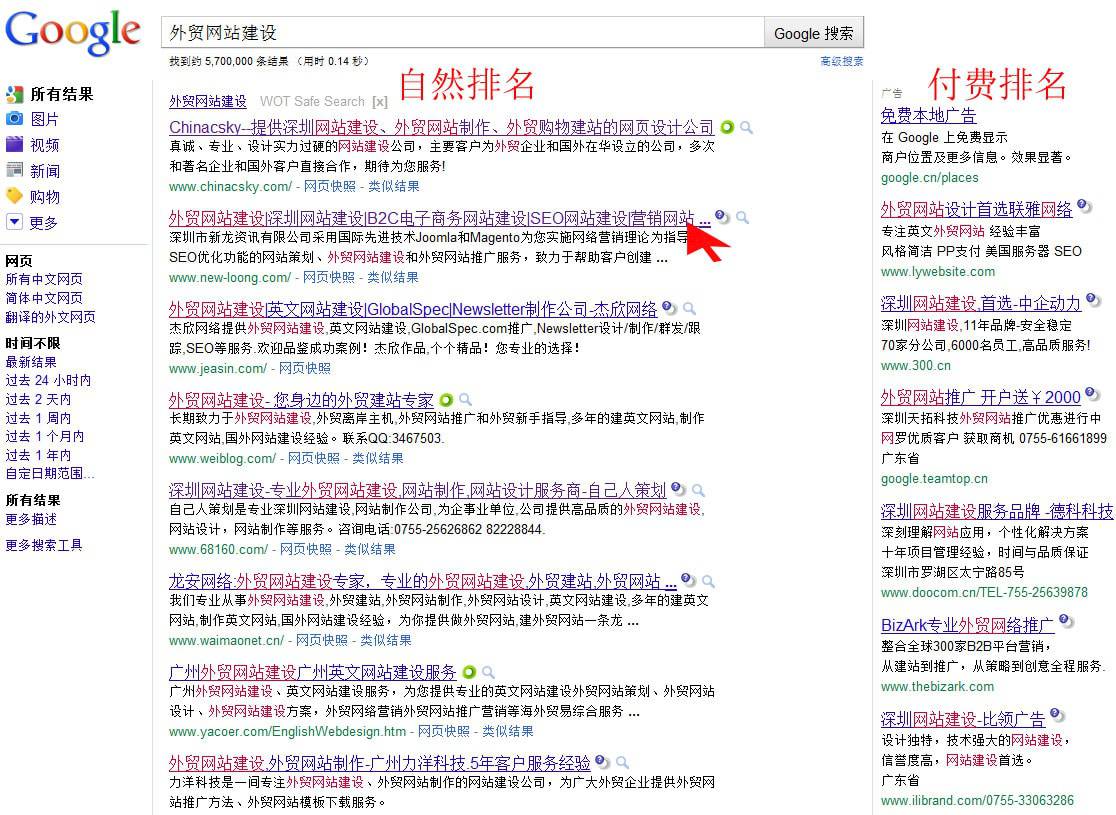
Task: Filter results by 过去 24 小时内
Action: 48,380
